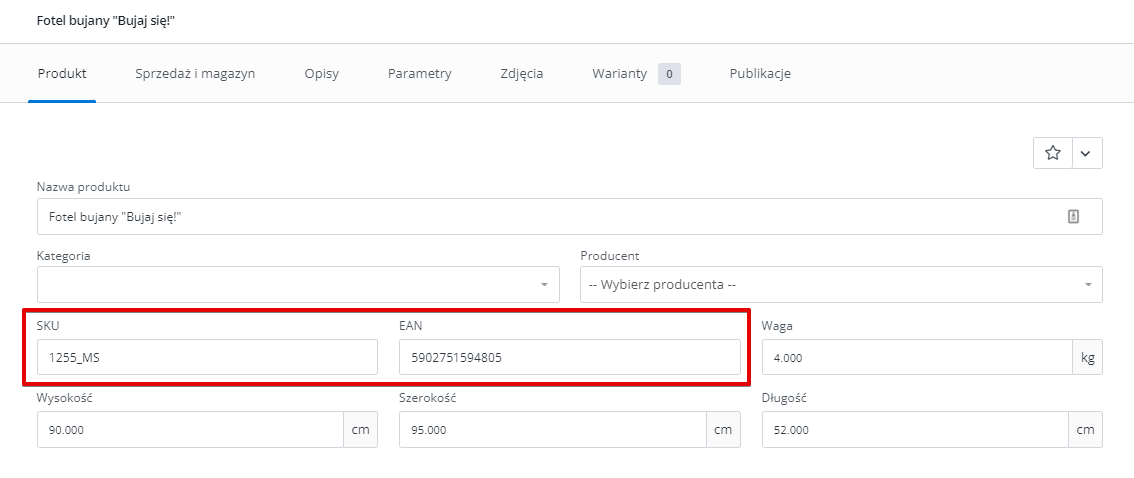Open the Warianty tab
The image size is (1134, 478).
[x=620, y=73]
